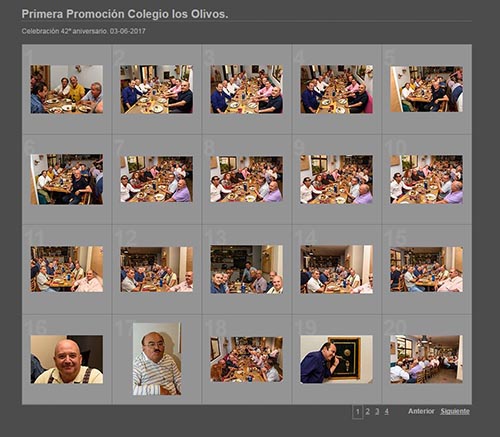Screen dimensions: 500x437
Task: View thumbnail 17 vertical striped-shirt portrait
Action: point(157,359)
